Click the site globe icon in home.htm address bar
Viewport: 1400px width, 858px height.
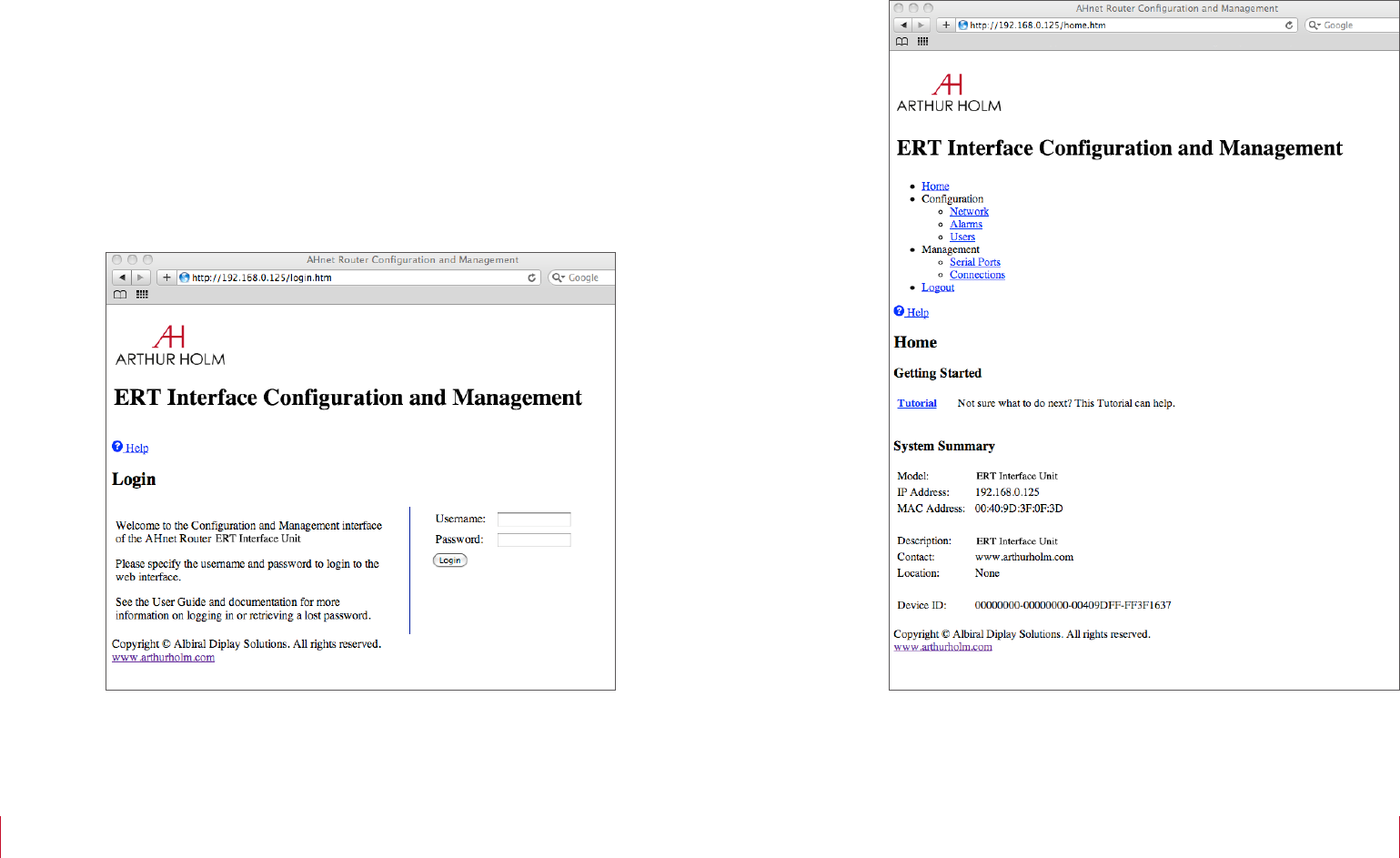click(x=963, y=25)
